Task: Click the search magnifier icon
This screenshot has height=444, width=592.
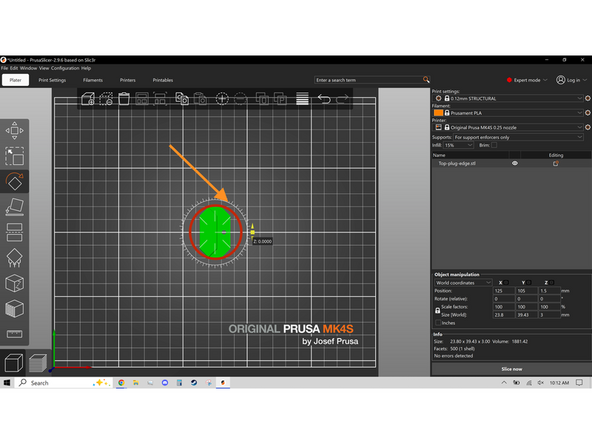Action: click(426, 80)
